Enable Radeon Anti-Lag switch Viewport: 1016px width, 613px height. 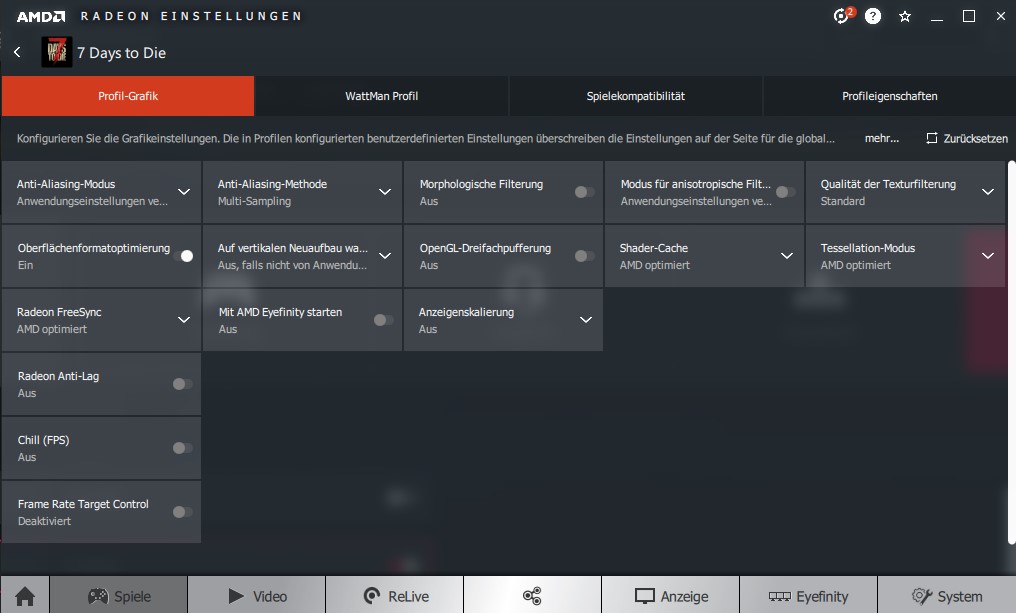click(182, 384)
